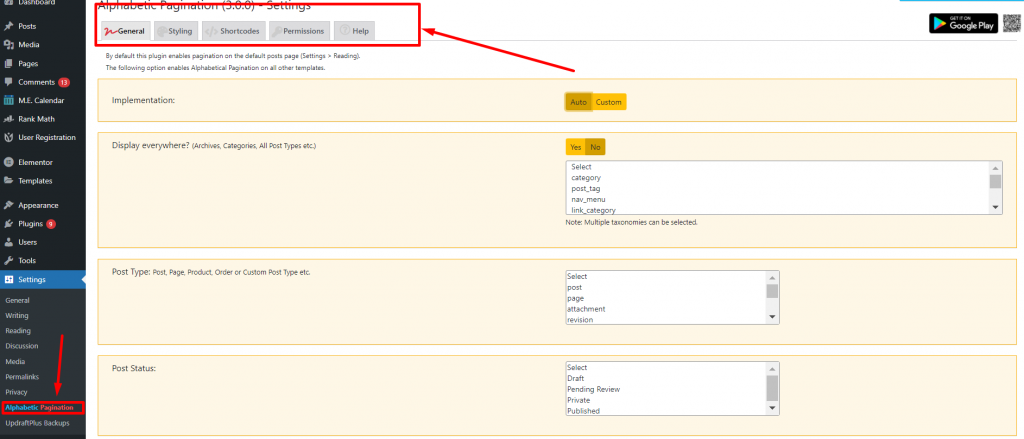This screenshot has width=1024, height=439.
Task: Click the M.E. Calendar icon
Action: click(9, 100)
